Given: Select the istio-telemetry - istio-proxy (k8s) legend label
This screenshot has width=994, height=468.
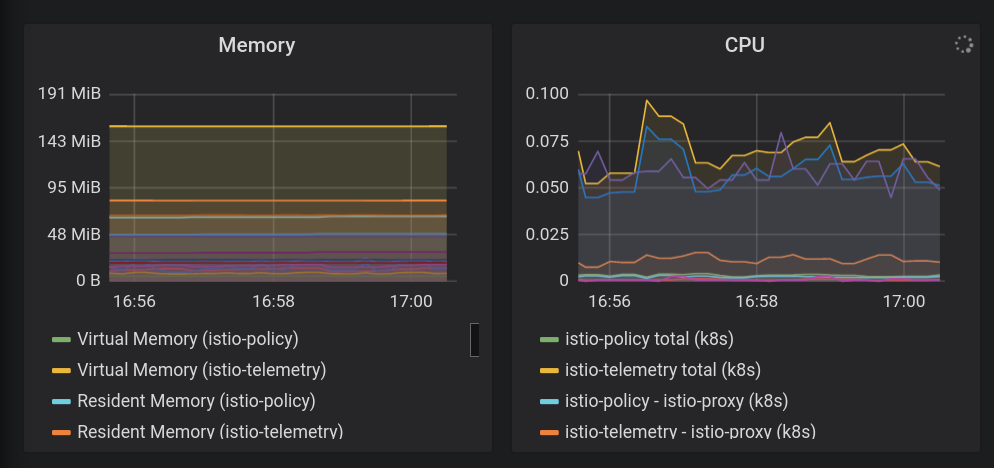Looking at the screenshot, I should coord(690,432).
